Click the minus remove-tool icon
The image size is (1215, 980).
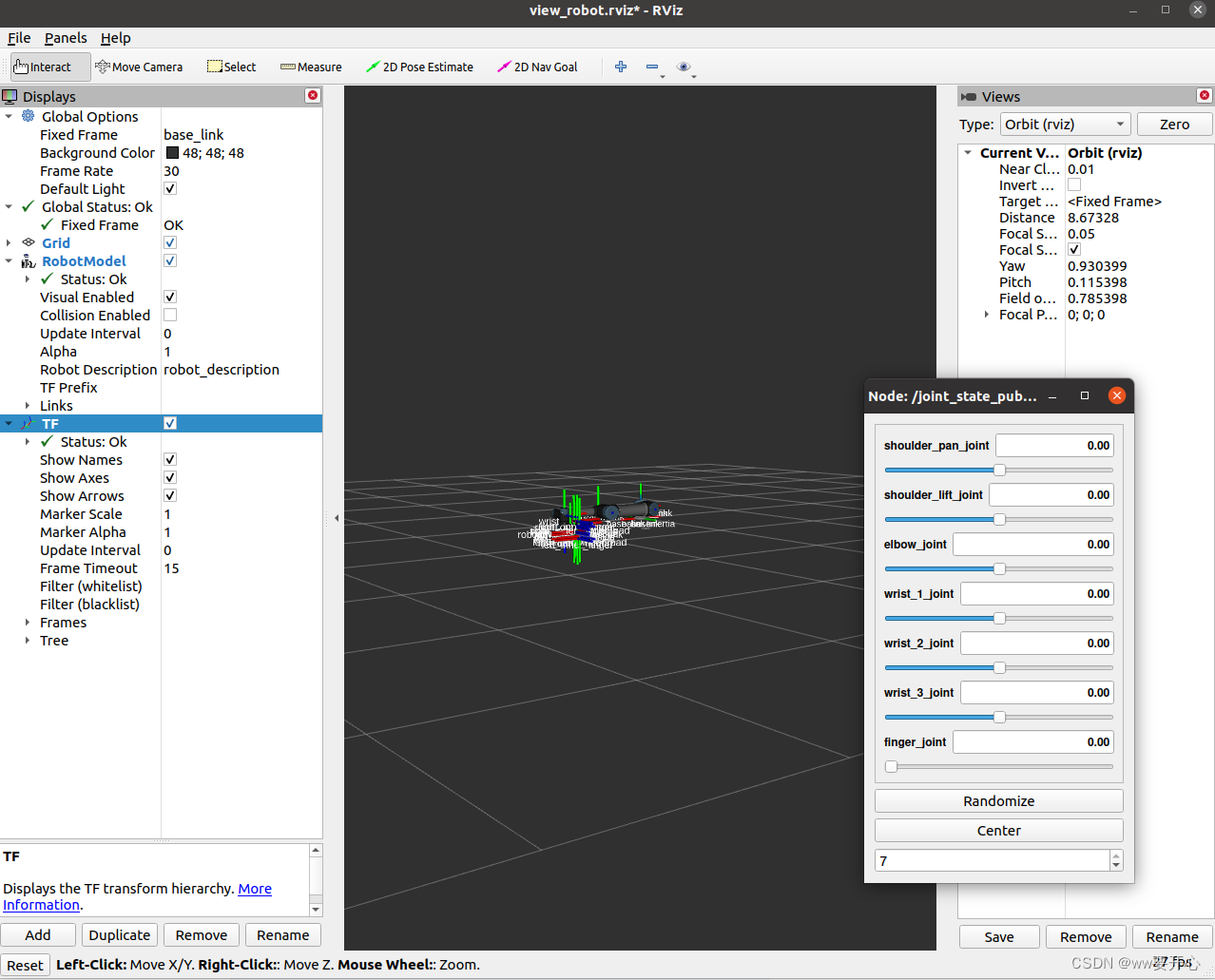[x=652, y=67]
